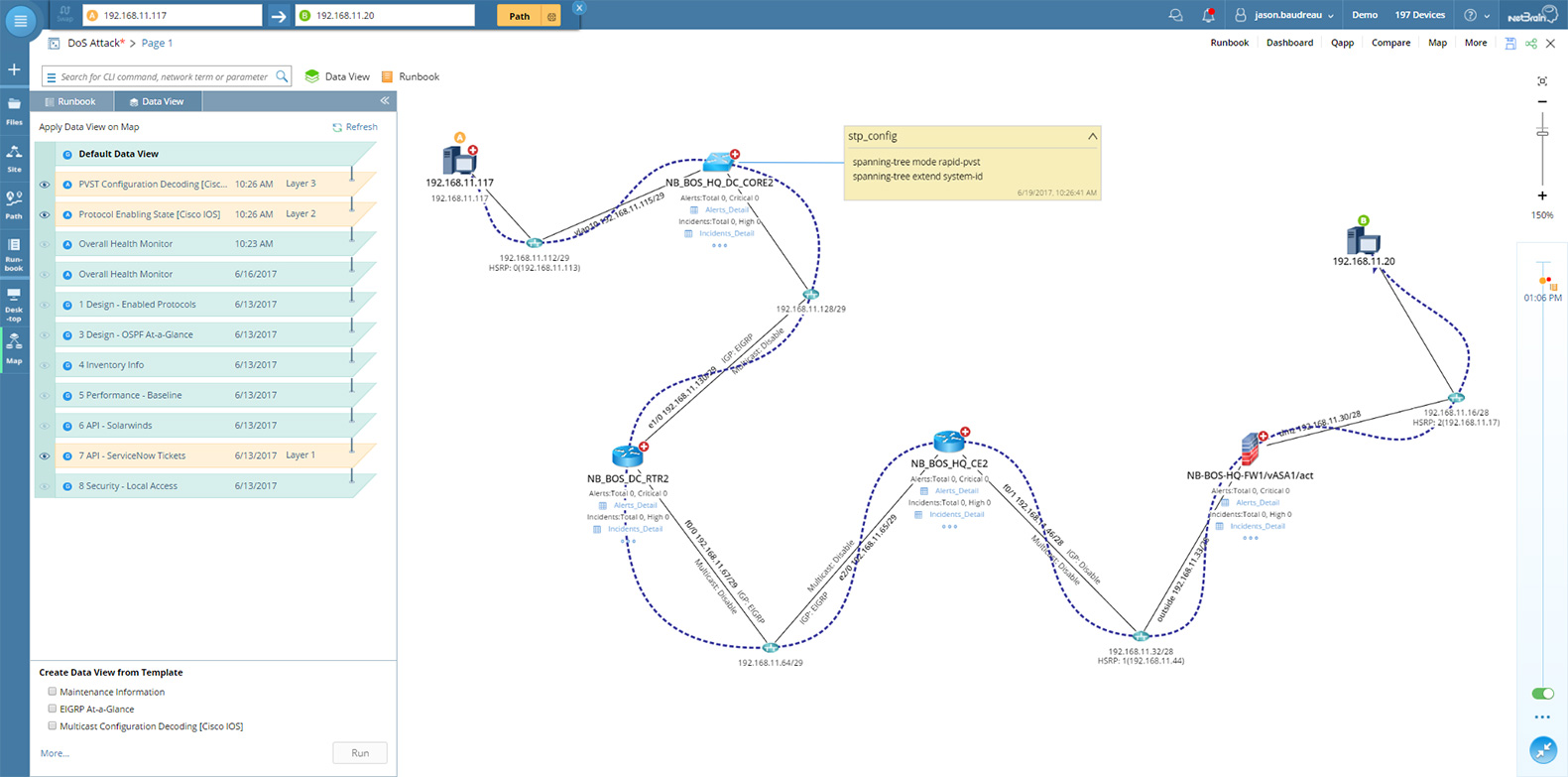Click the Runbook sidebar icon
Viewport: 1568px width, 777px height.
pyautogui.click(x=14, y=253)
